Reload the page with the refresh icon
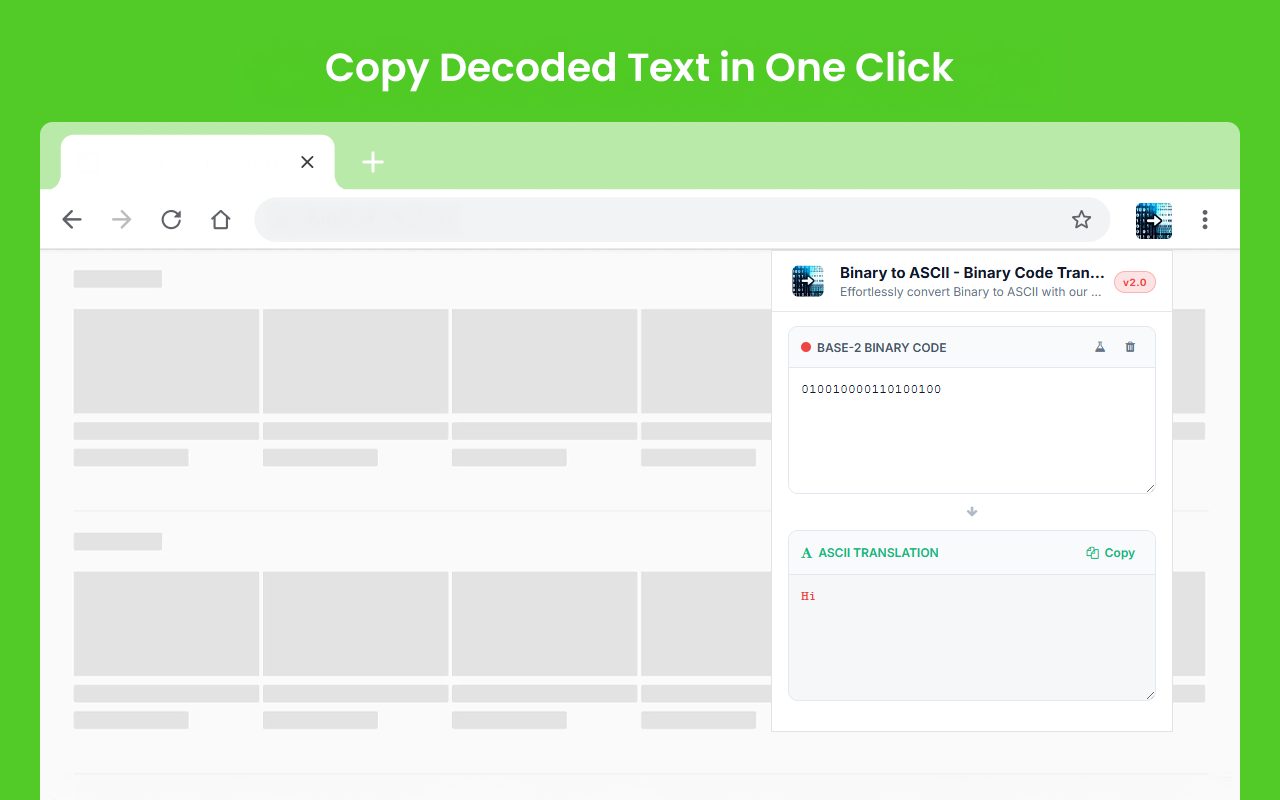This screenshot has width=1280, height=800. [x=171, y=220]
